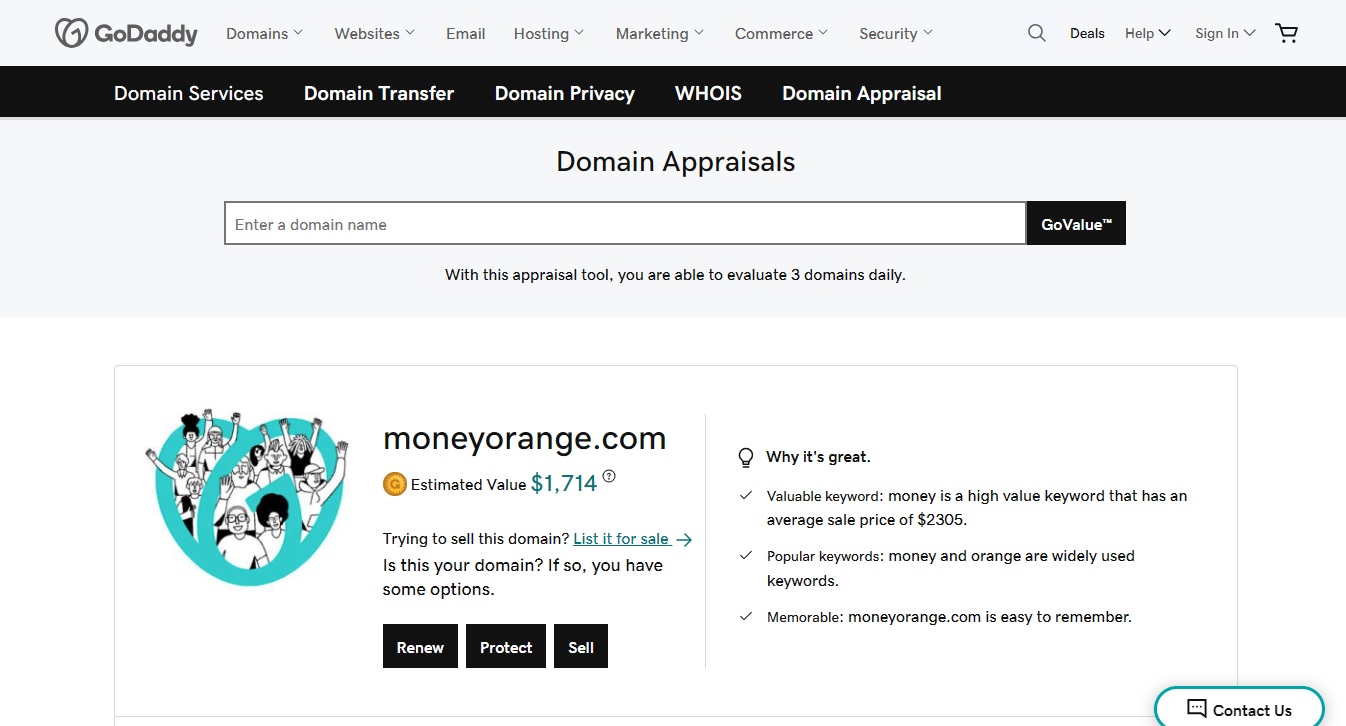Expand the Domains dropdown menu
The image size is (1346, 726).
[x=264, y=33]
